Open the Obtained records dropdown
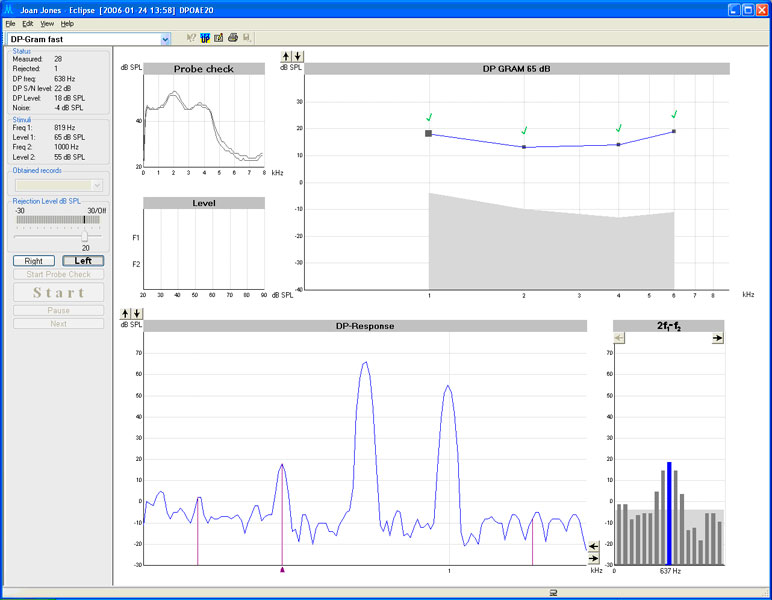This screenshot has height=600, width=772. pyautogui.click(x=97, y=186)
